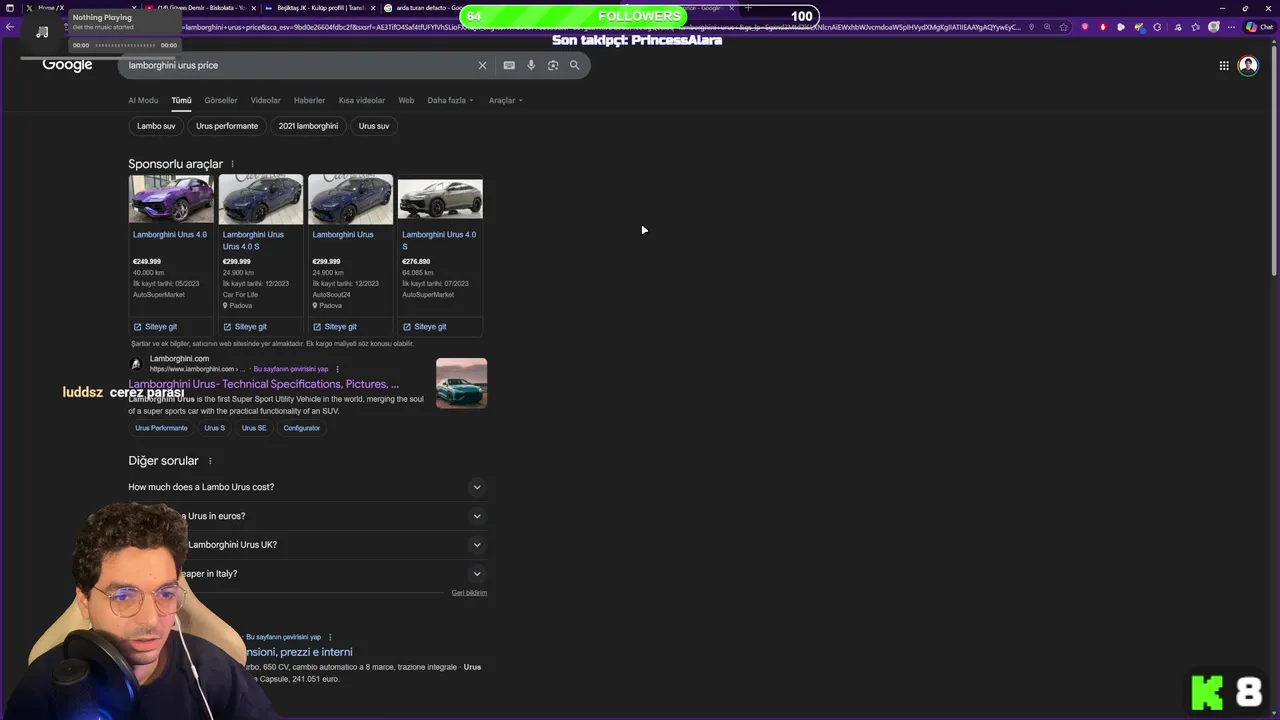Click the page vertical scrollbar
This screenshot has width=1280, height=720.
1275,160
